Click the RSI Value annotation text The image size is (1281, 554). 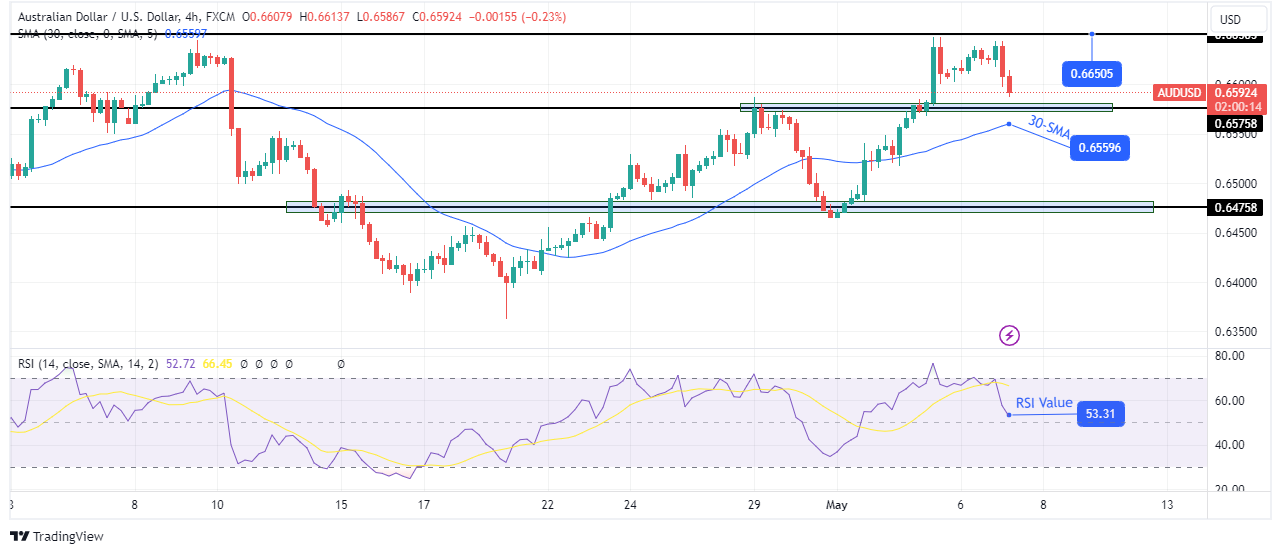[x=1044, y=403]
